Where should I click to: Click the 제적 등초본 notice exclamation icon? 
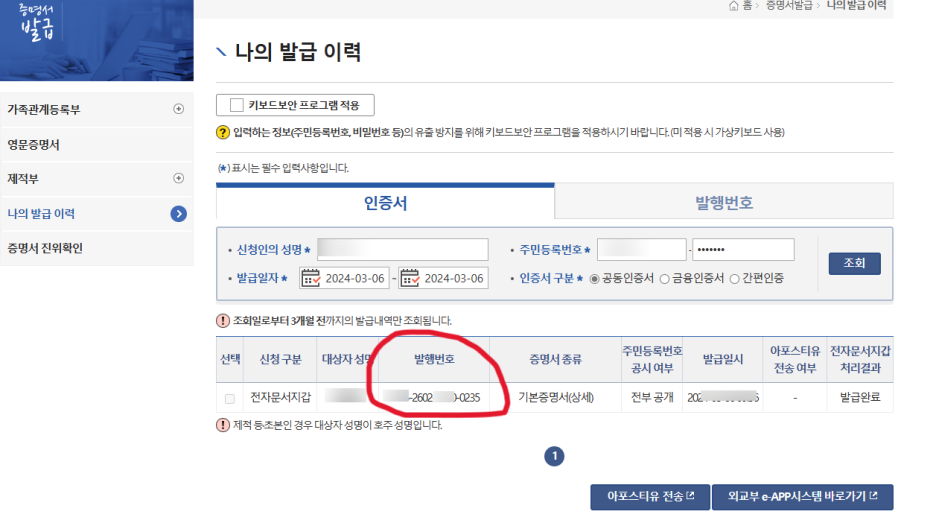[223, 425]
